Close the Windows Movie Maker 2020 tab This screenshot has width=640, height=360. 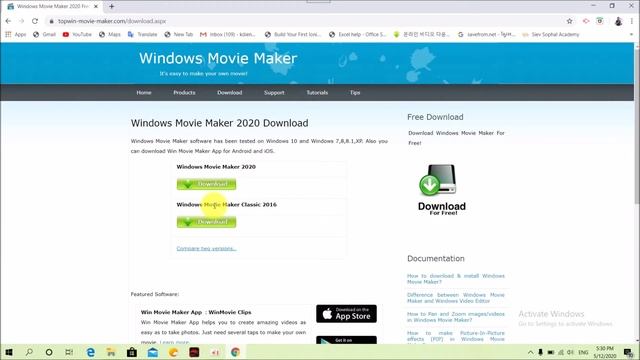(x=96, y=7)
